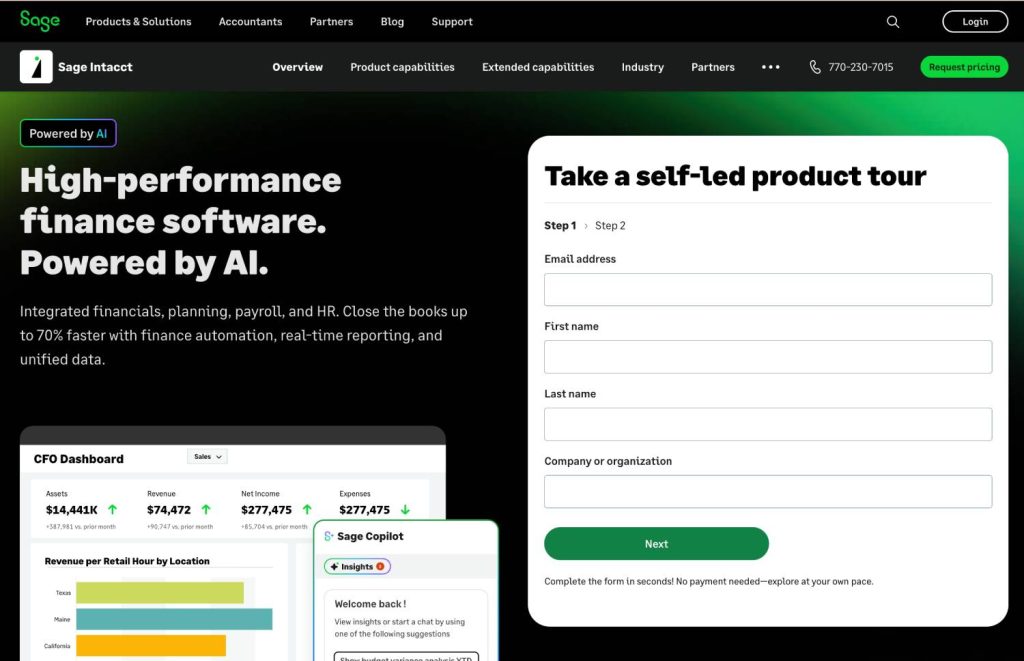Image resolution: width=1024 pixels, height=661 pixels.
Task: Click the Request pricing button
Action: click(x=964, y=67)
